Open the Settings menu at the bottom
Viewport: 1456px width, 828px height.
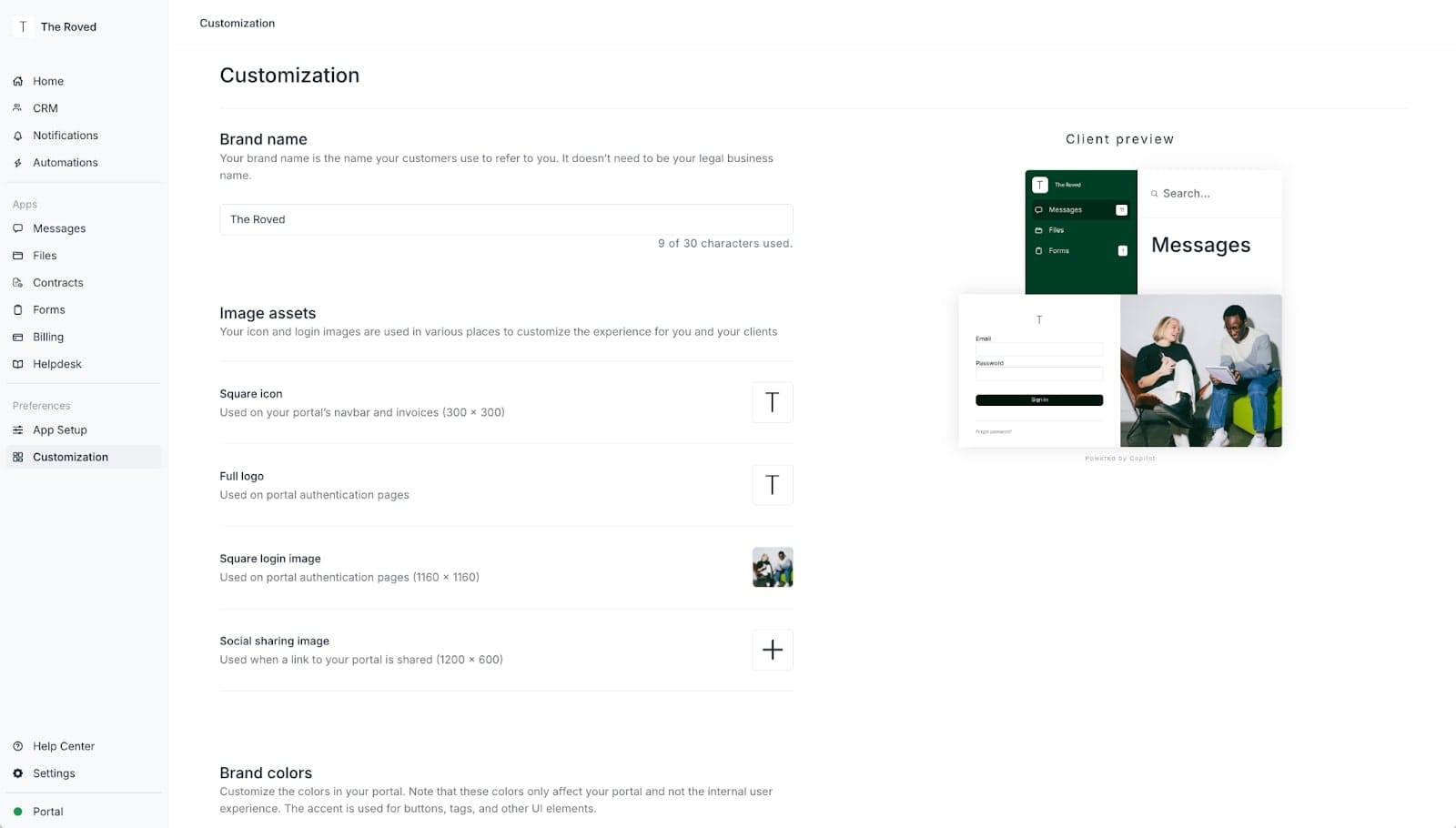55,773
